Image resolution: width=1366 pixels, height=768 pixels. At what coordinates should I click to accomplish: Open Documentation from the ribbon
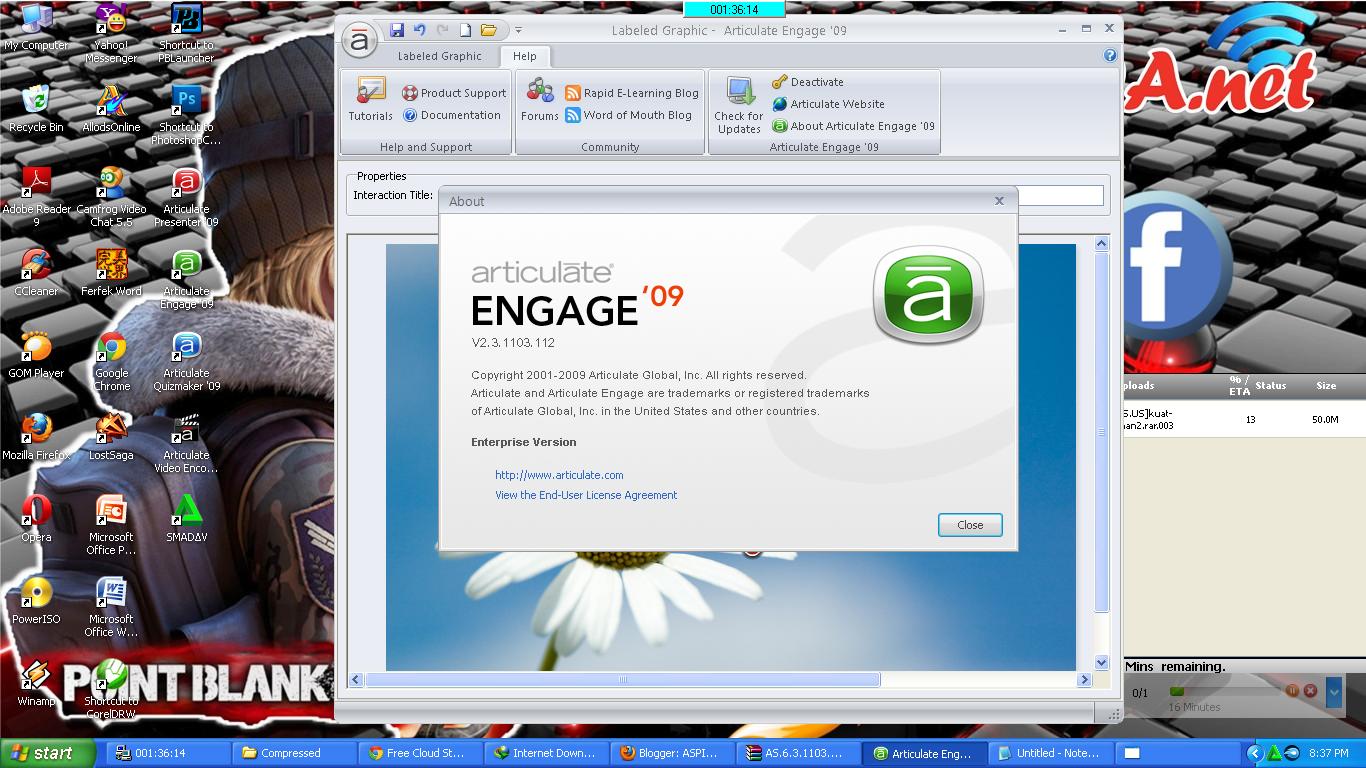tap(451, 115)
